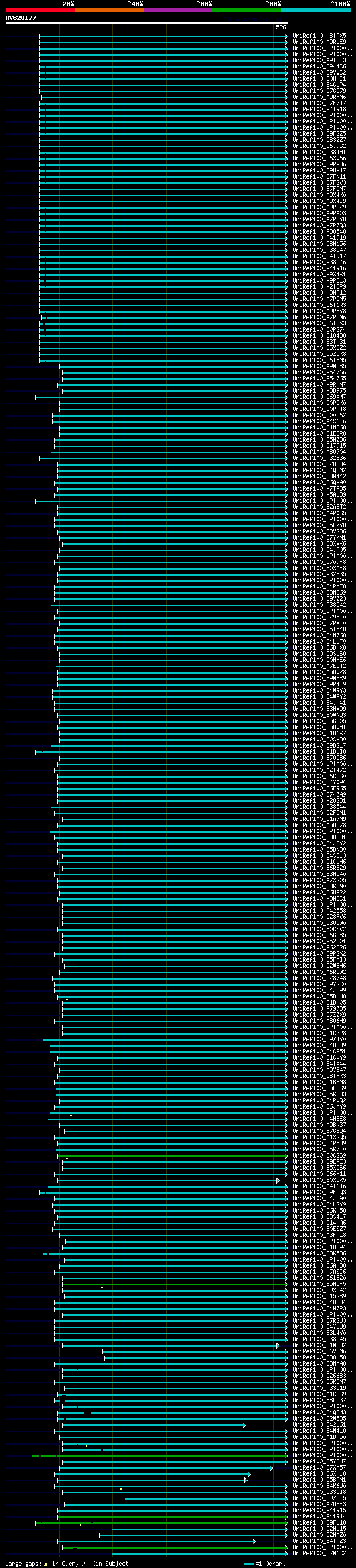This screenshot has height=1568, width=356.
Task: Open hit UniRef100_P54765
Action: pyautogui.click(x=319, y=379)
